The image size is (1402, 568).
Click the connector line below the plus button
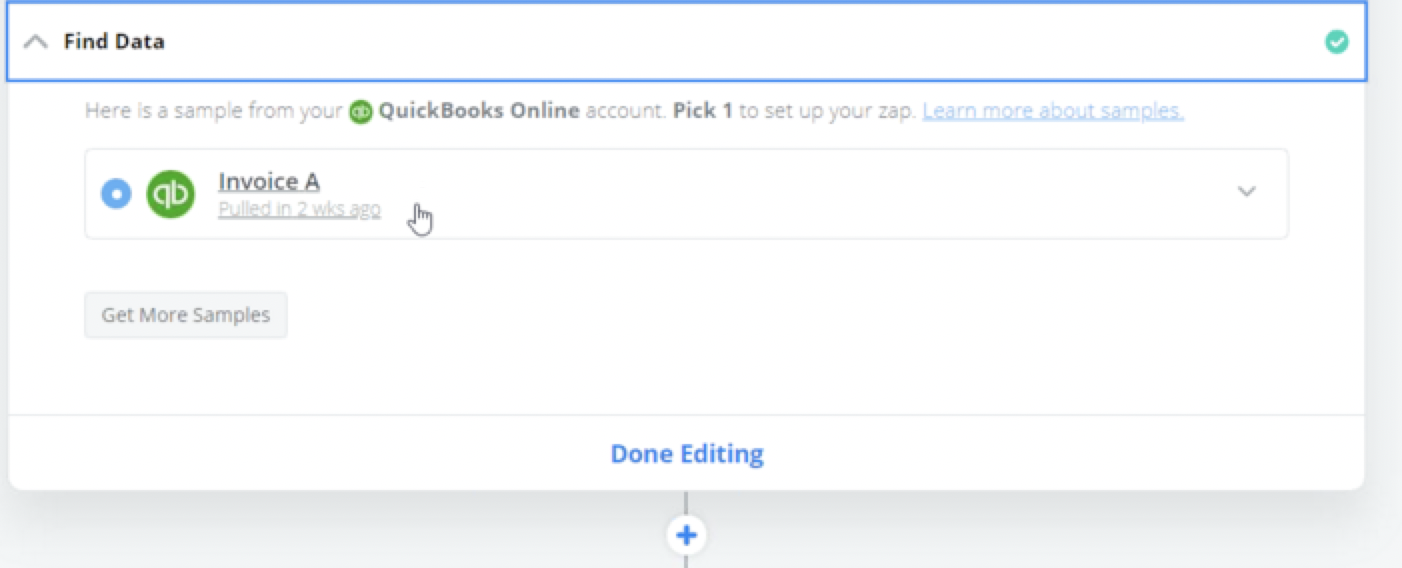click(x=686, y=561)
